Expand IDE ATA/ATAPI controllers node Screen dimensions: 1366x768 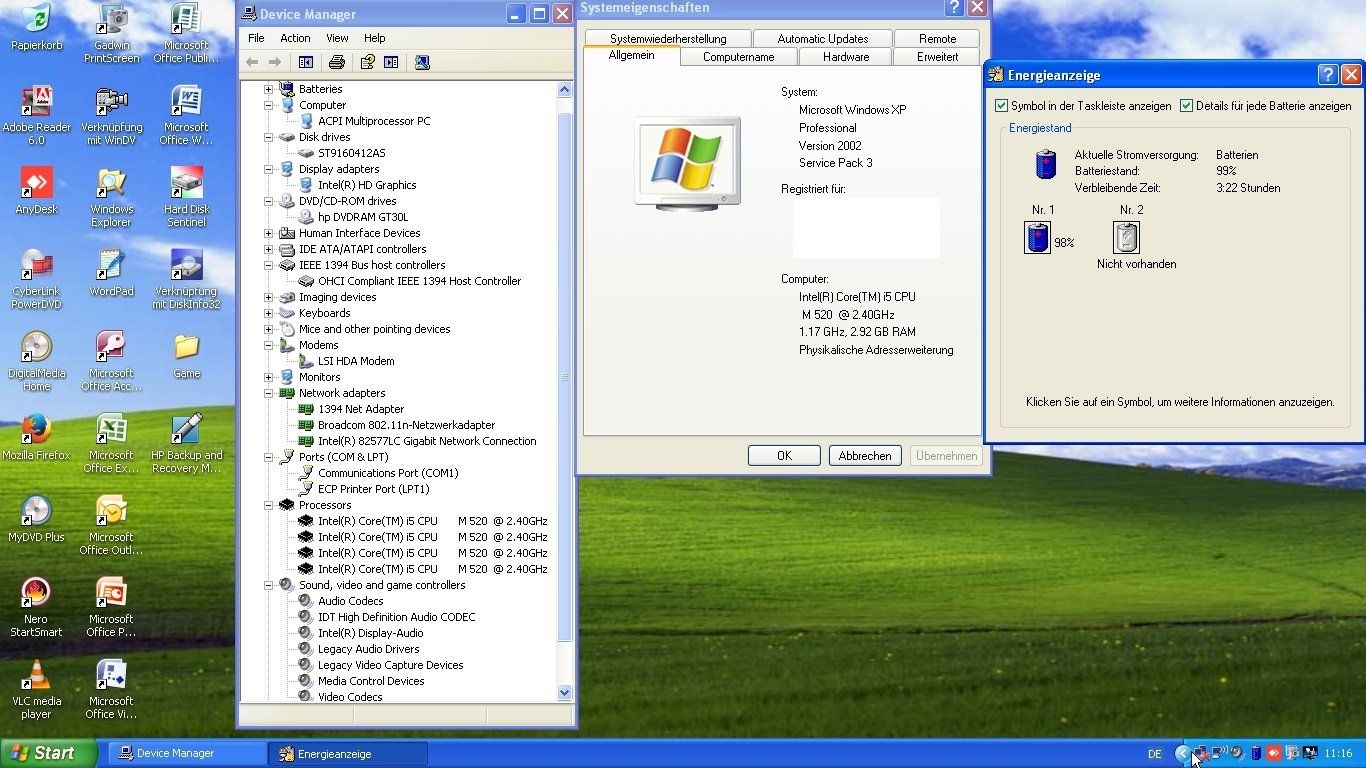click(x=268, y=249)
